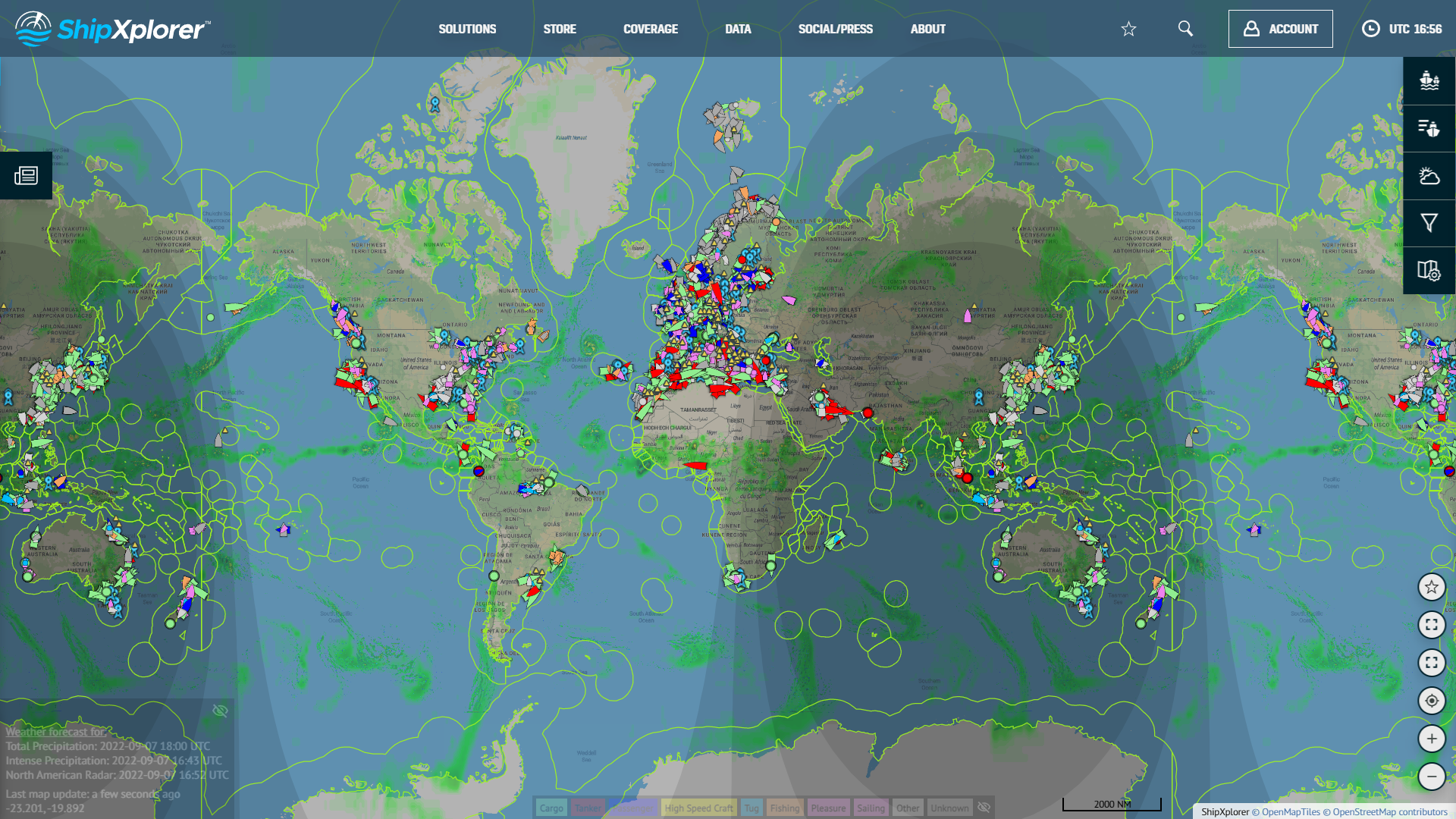Click the favorites star in the header
The height and width of the screenshot is (819, 1456).
(1128, 29)
